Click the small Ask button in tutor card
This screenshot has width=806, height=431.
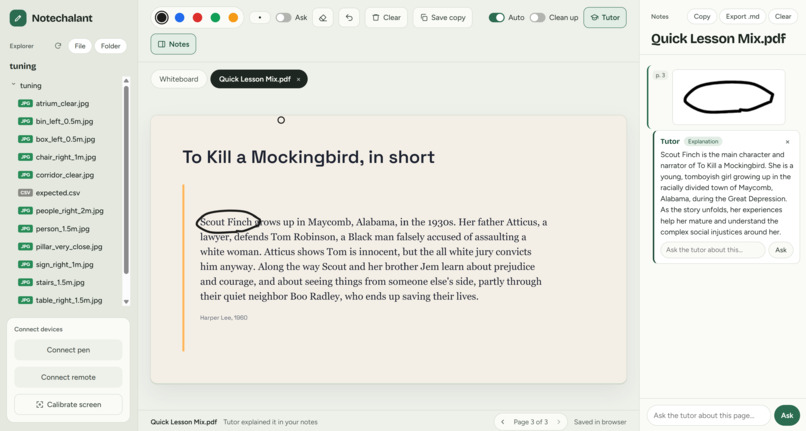[x=781, y=250]
